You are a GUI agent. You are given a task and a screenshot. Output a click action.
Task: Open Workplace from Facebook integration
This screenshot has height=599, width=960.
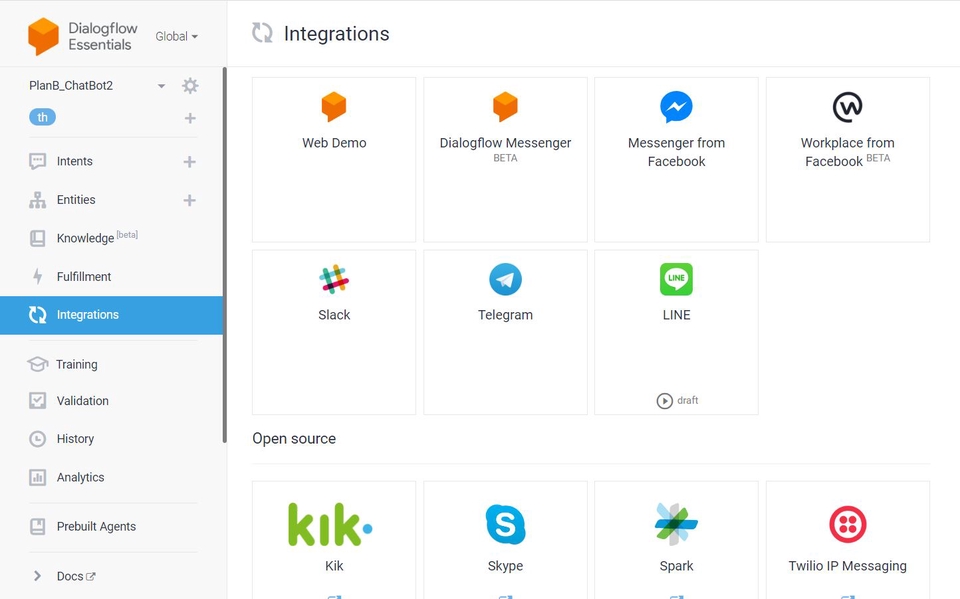point(848,160)
